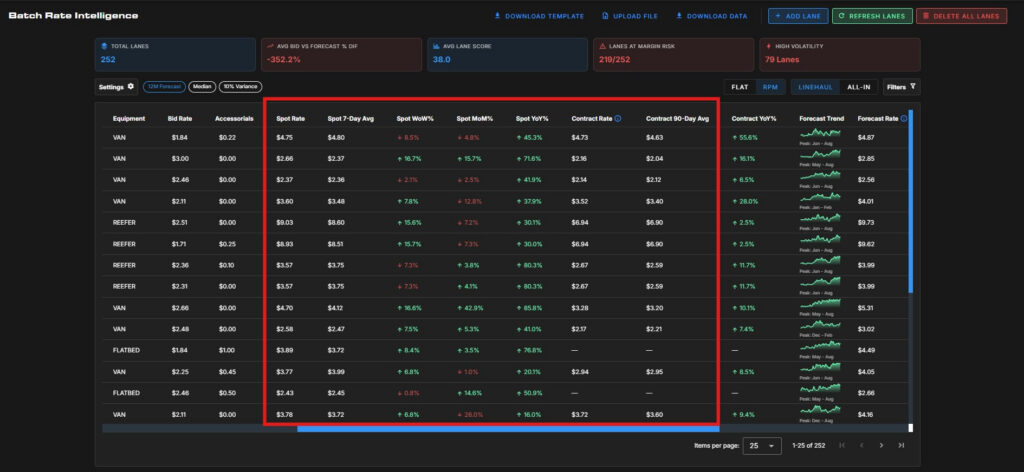
Task: Click the horizontal table scrollbar
Action: (x=508, y=428)
